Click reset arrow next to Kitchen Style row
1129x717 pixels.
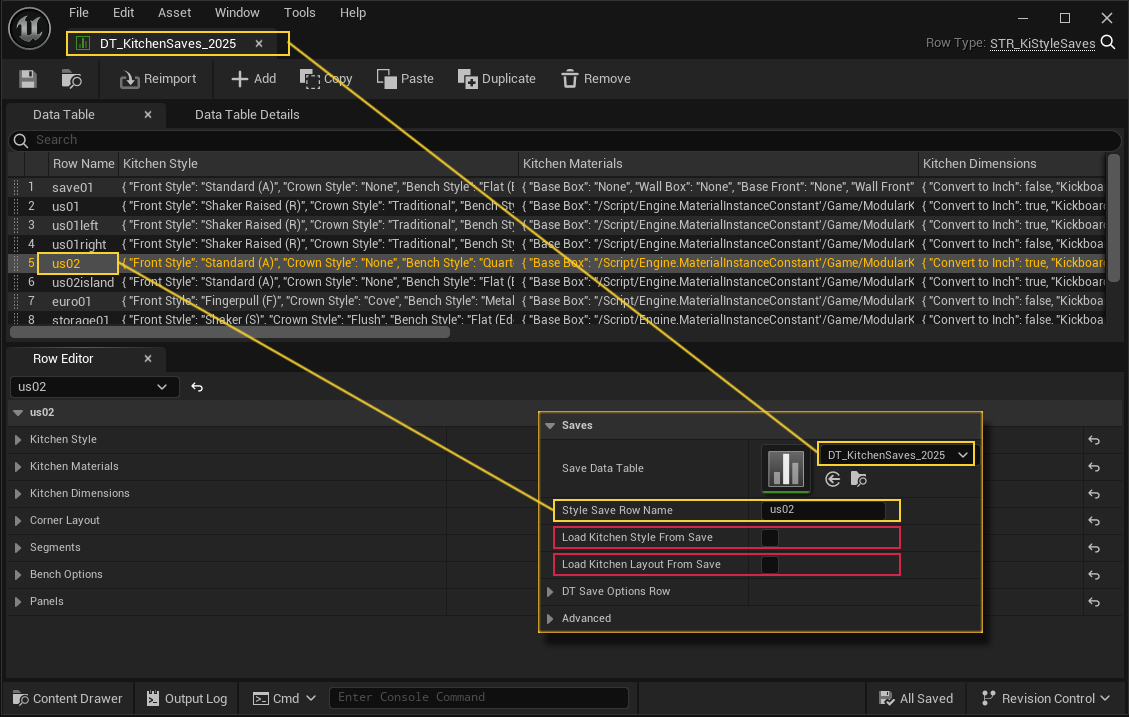pos(1094,440)
